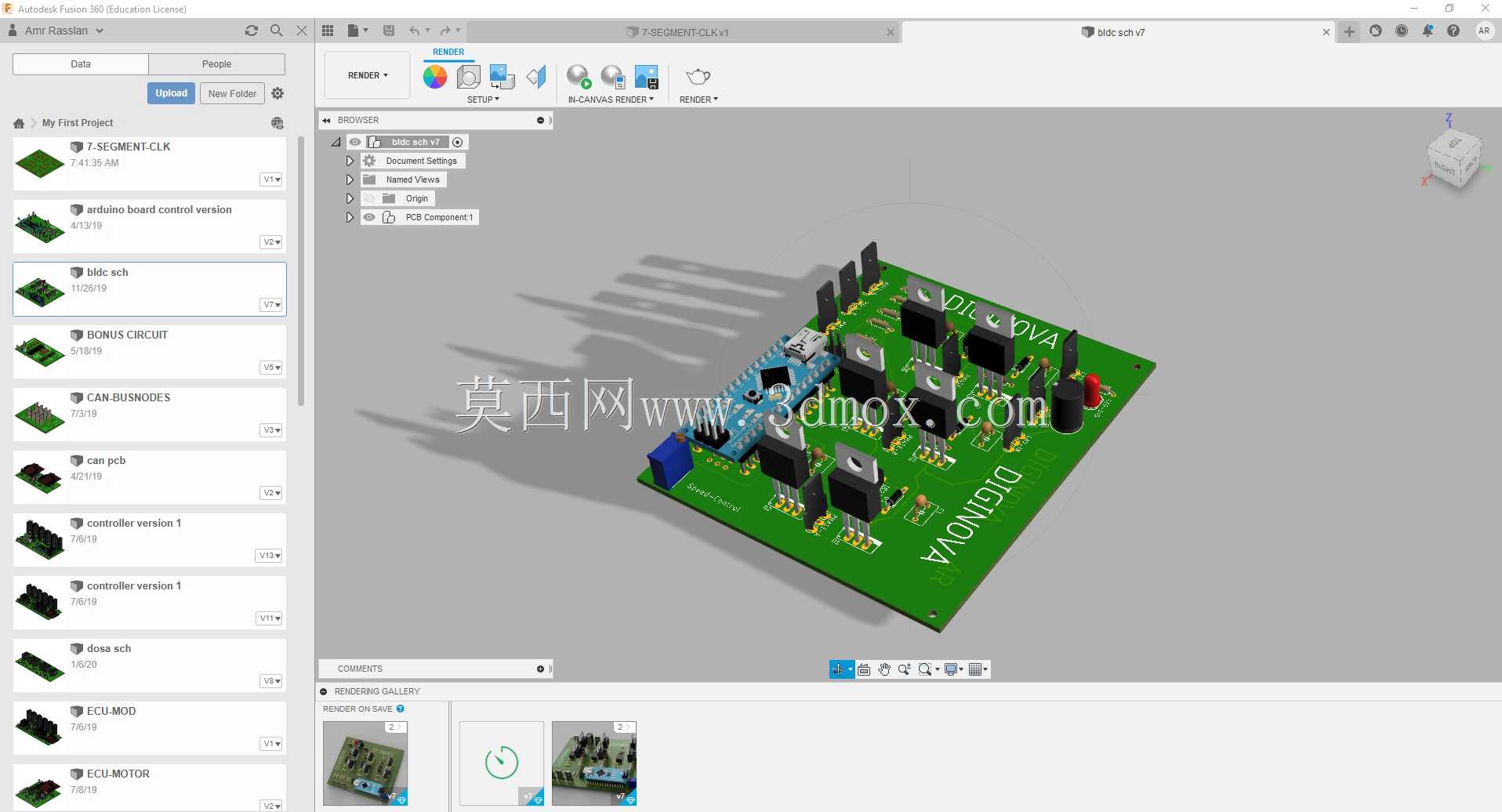Screen dimensions: 1502x812
Task: Switch to the People tab
Action: 217,64
